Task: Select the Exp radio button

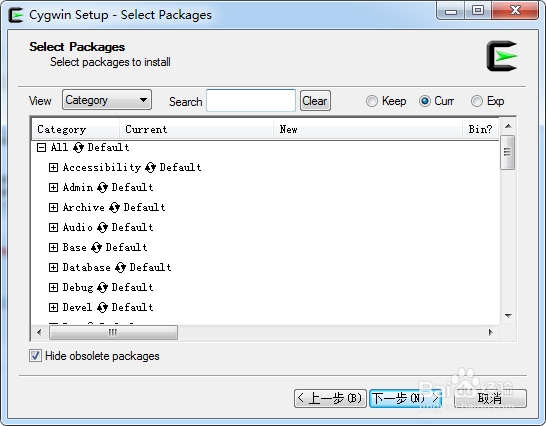Action: 477,101
